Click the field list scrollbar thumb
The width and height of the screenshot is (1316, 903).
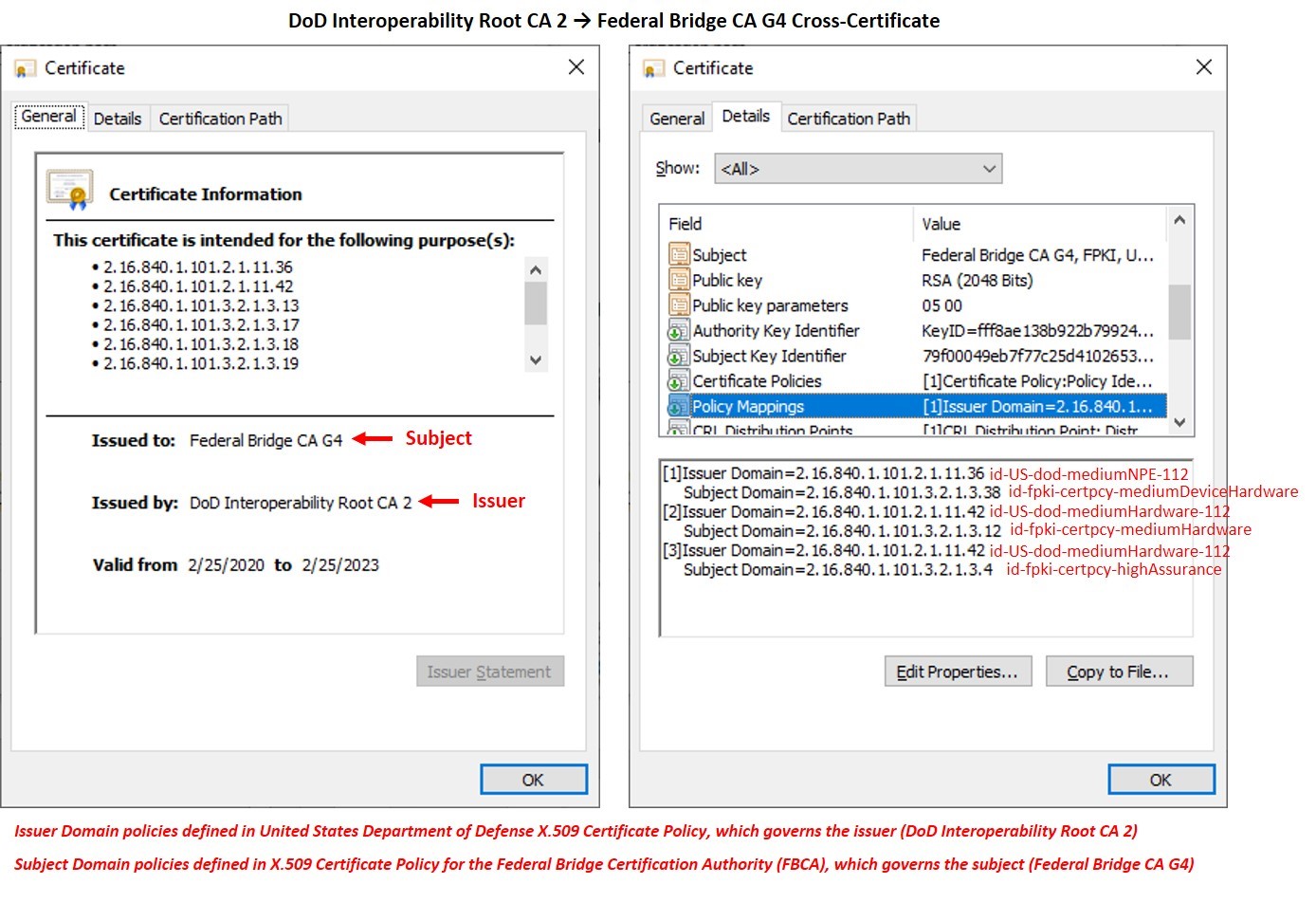1179,311
